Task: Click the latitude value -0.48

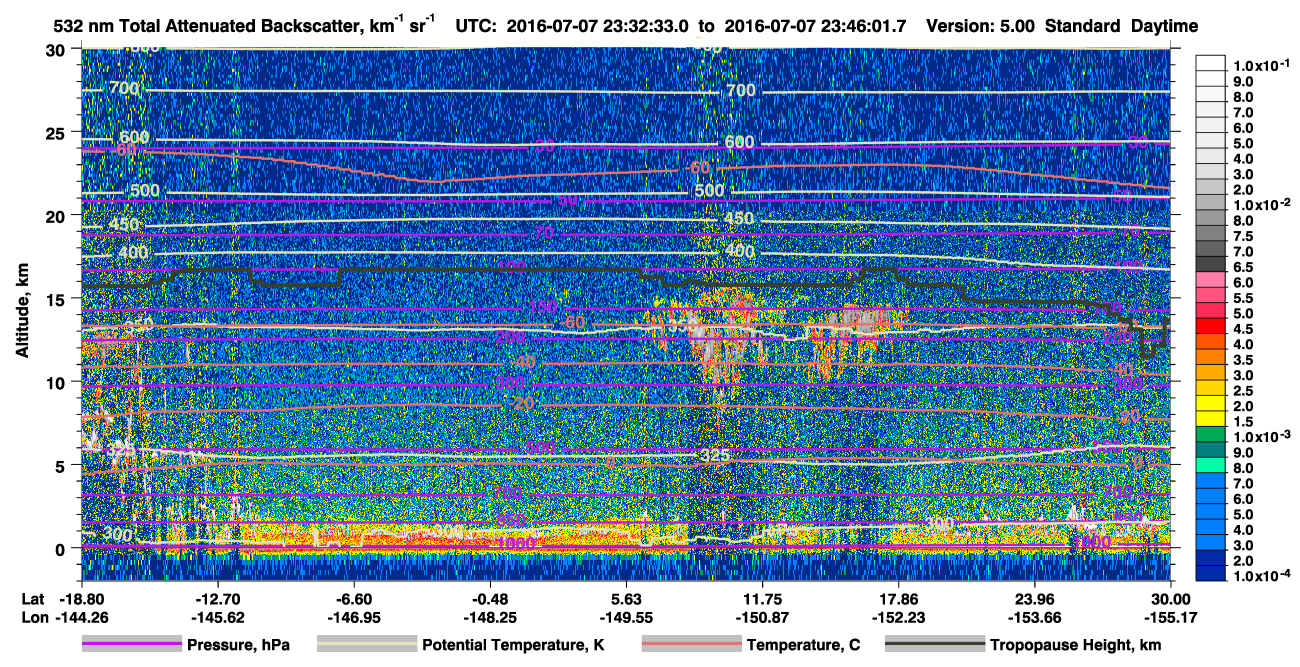Action: (x=489, y=598)
